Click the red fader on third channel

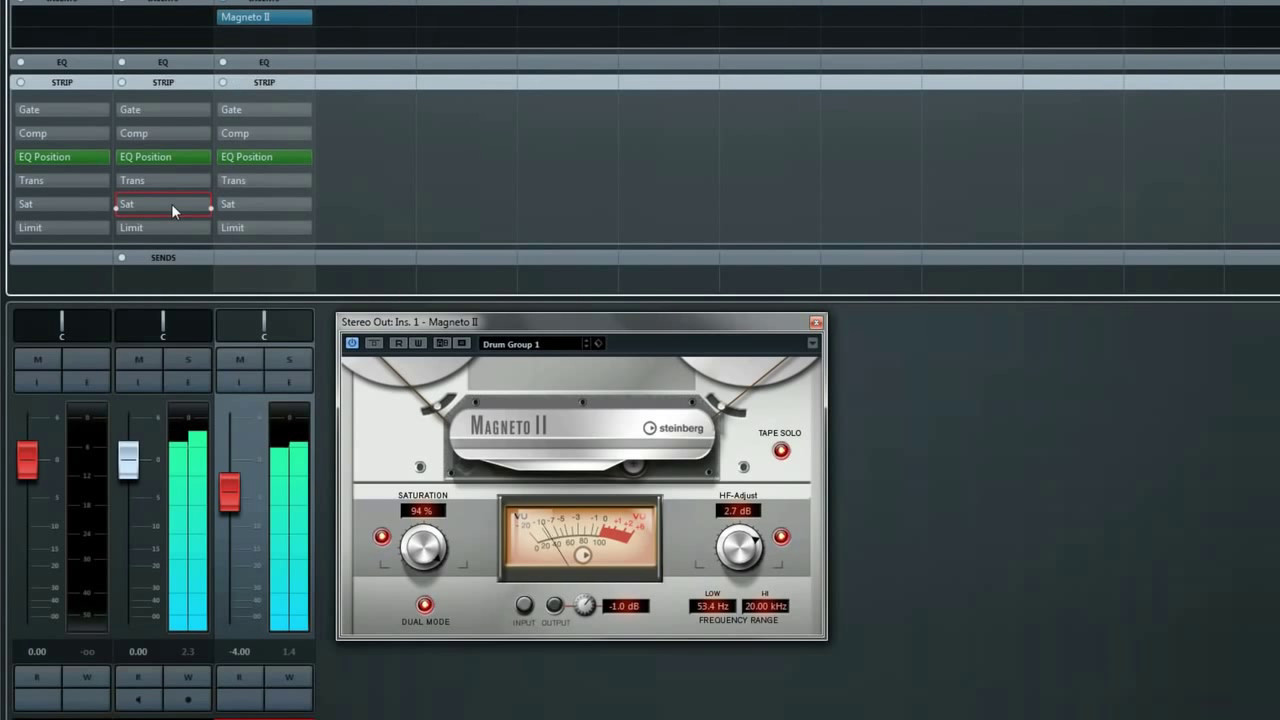point(230,492)
